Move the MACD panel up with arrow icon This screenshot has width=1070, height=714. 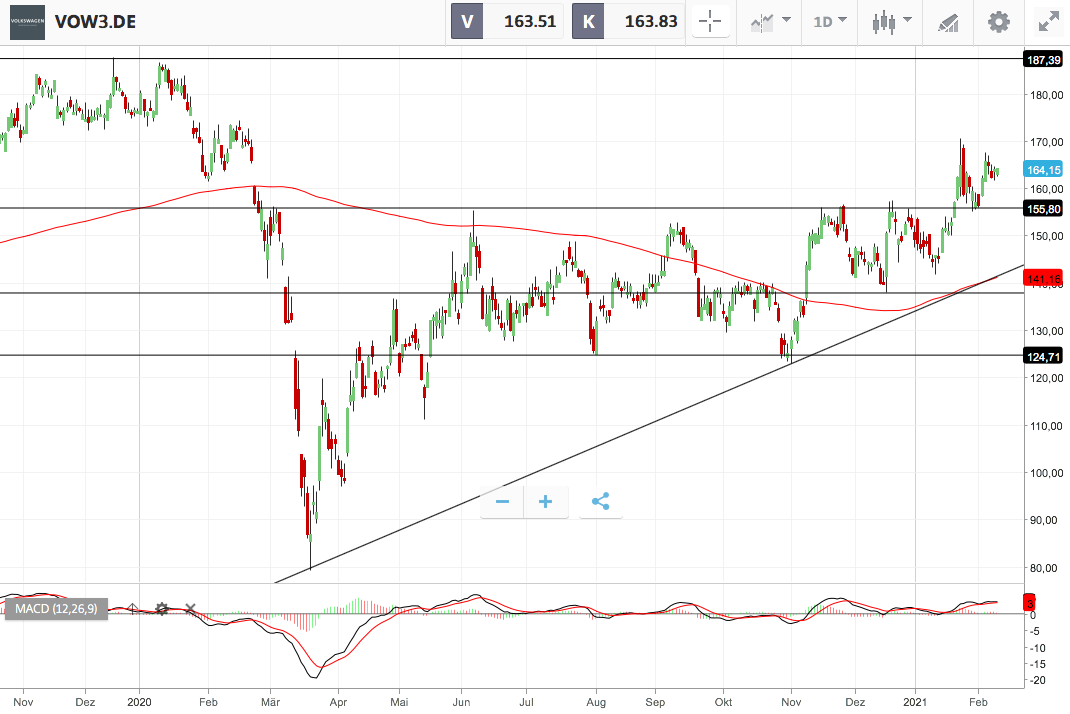(x=132, y=608)
